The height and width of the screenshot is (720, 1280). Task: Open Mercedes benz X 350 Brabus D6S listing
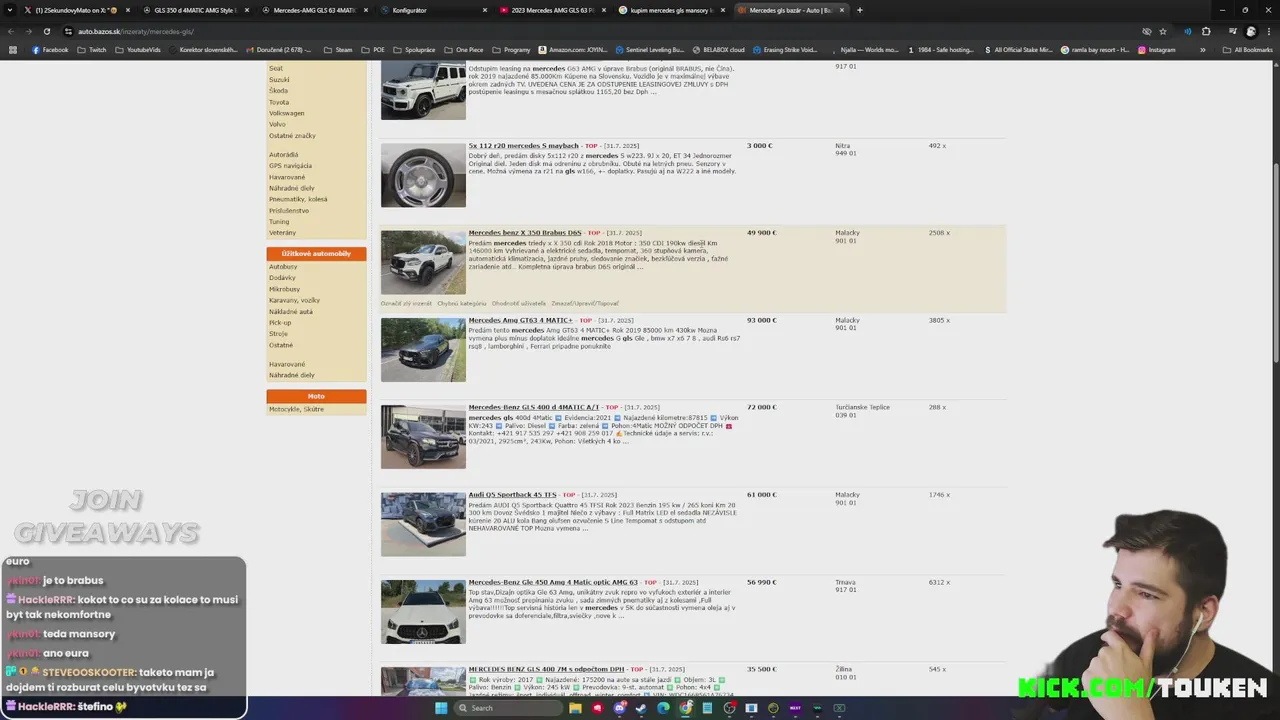[525, 233]
